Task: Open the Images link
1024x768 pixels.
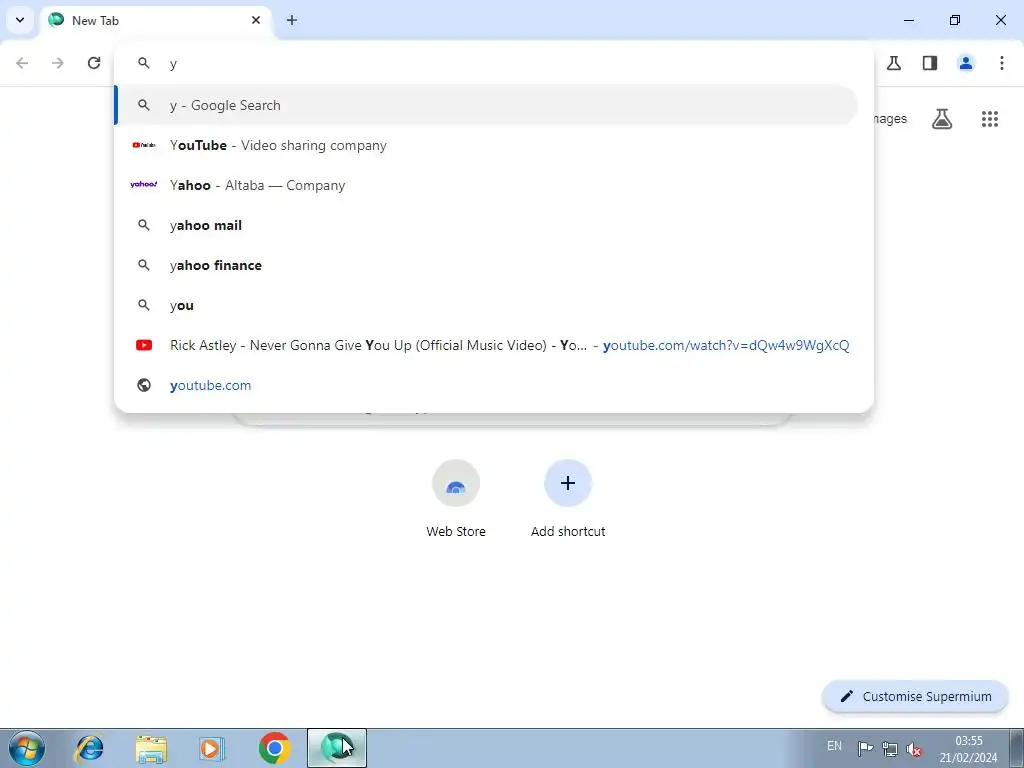Action: pyautogui.click(x=890, y=119)
